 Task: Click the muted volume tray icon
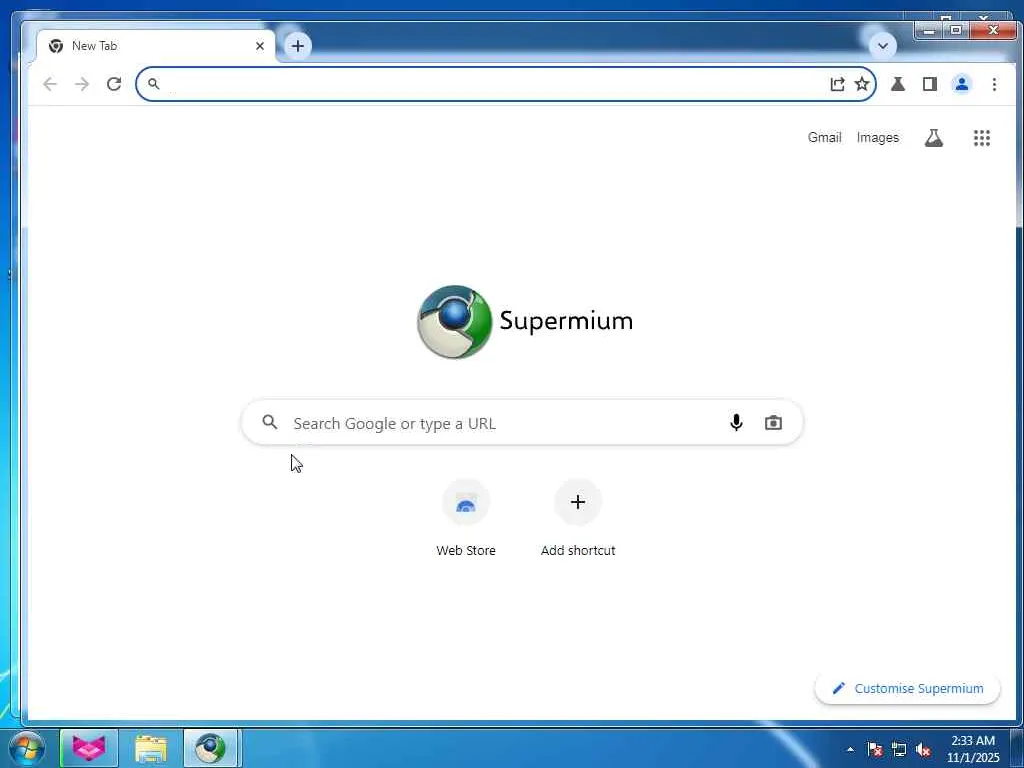pyautogui.click(x=923, y=750)
